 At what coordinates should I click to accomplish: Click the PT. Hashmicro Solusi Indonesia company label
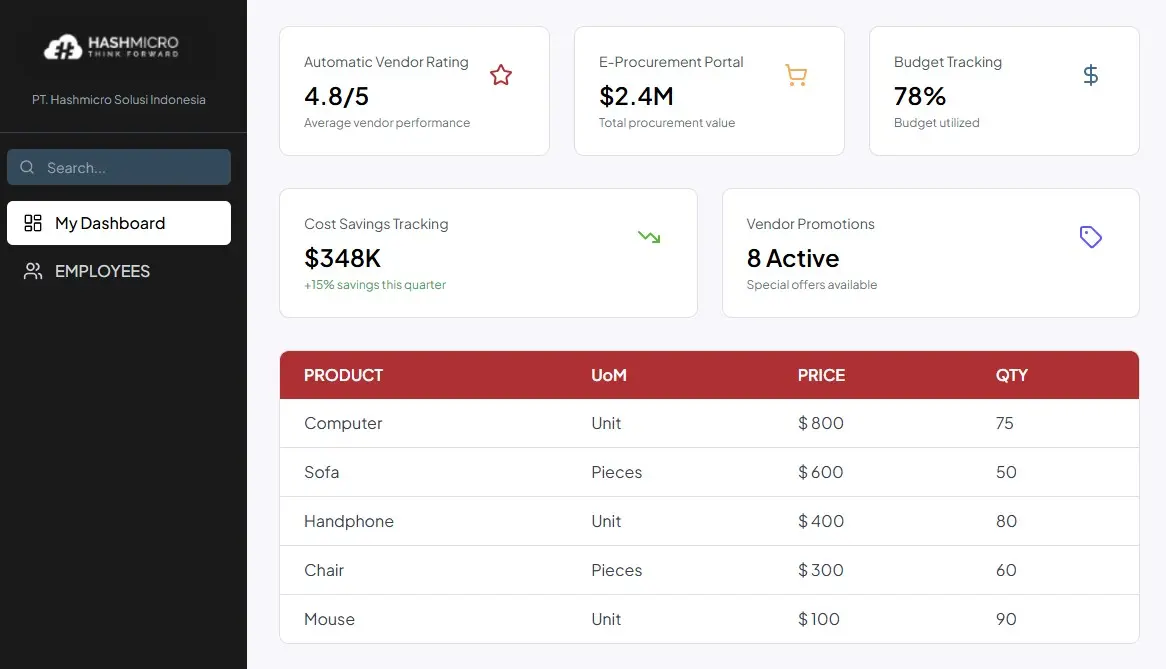click(x=119, y=99)
